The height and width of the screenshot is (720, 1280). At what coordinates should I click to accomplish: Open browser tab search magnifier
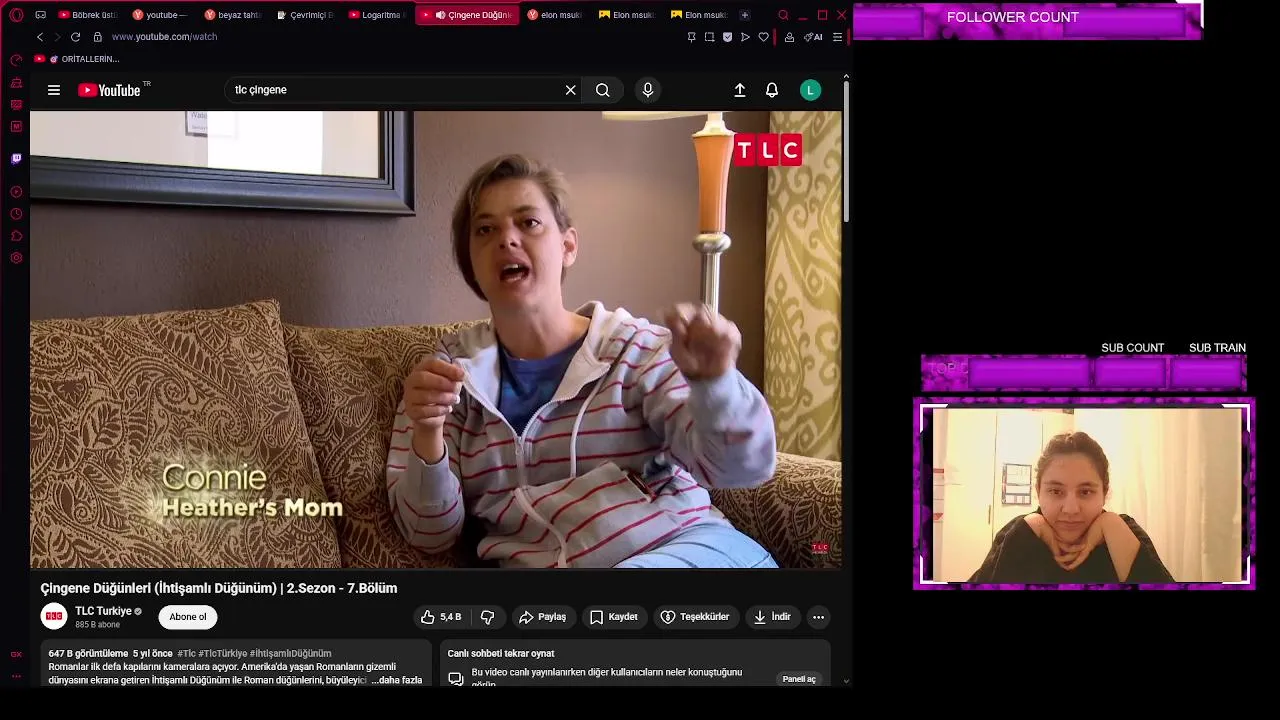point(783,15)
